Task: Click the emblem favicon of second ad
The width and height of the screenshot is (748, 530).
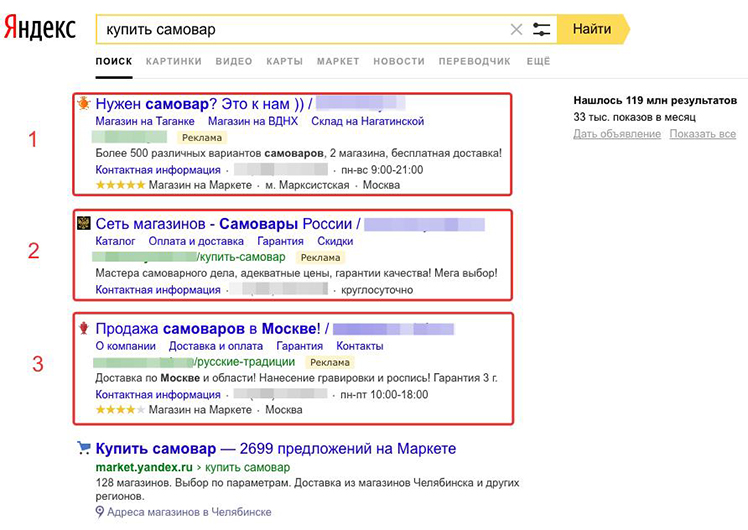Action: pyautogui.click(x=84, y=223)
